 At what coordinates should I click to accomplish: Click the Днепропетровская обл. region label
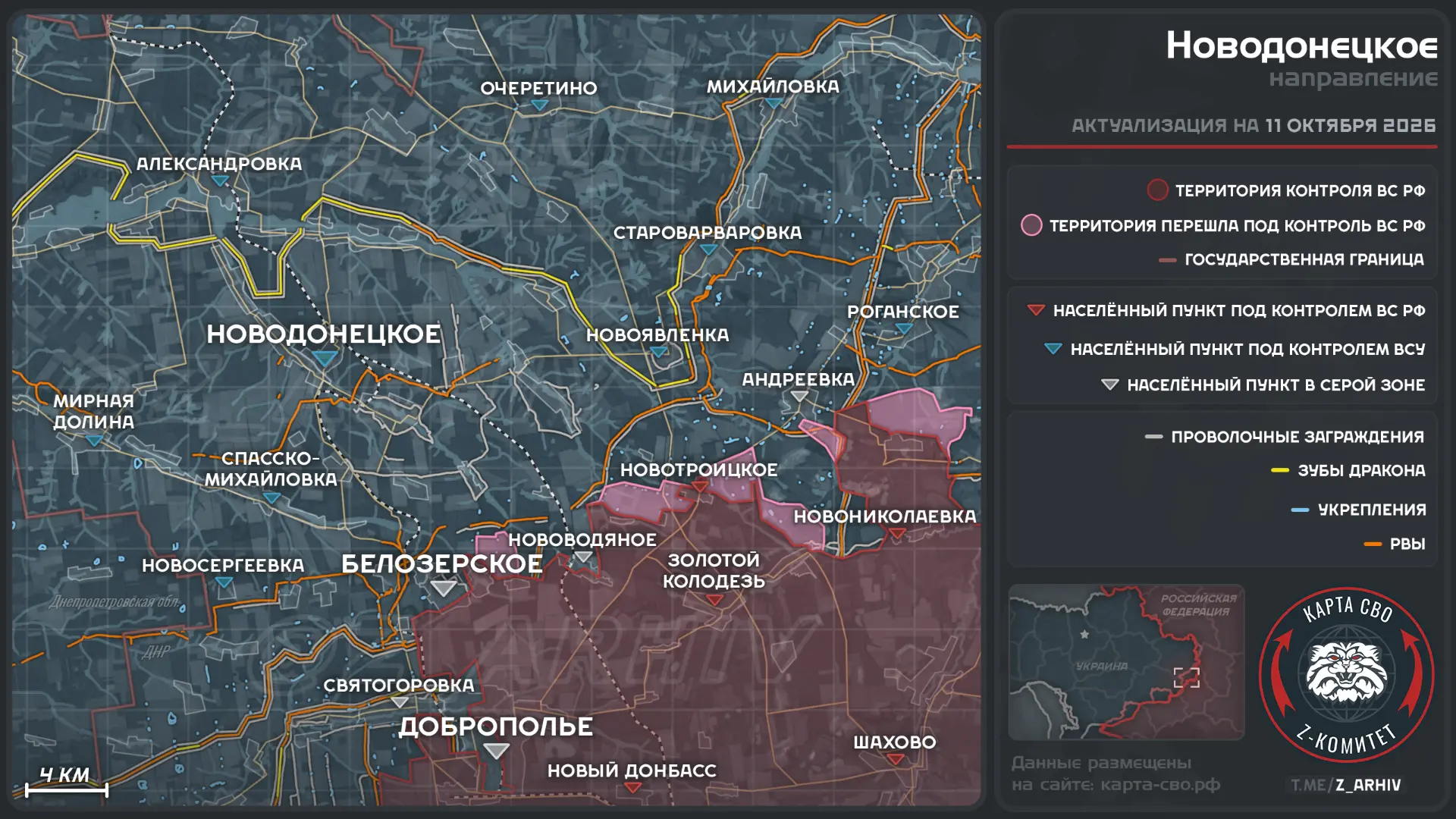[x=115, y=602]
